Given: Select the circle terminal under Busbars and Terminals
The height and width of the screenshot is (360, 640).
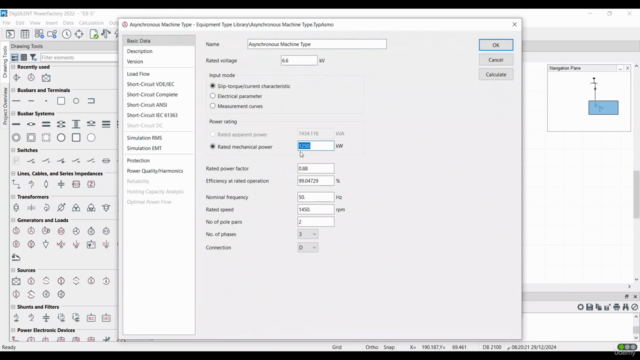Looking at the screenshot, I should point(76,101).
